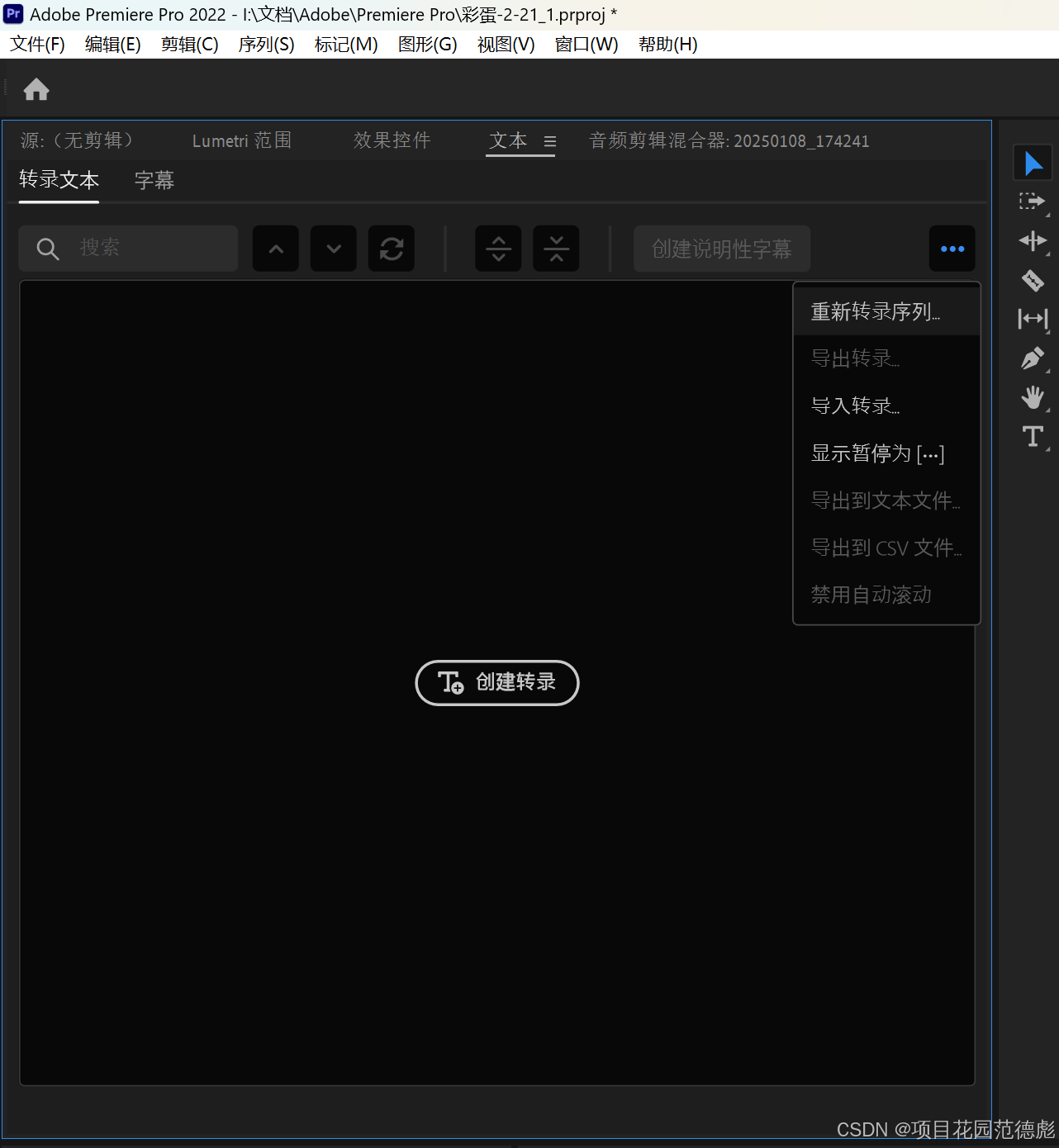Image resolution: width=1059 pixels, height=1148 pixels.
Task: Open the 窗口(W) menu
Action: [586, 45]
